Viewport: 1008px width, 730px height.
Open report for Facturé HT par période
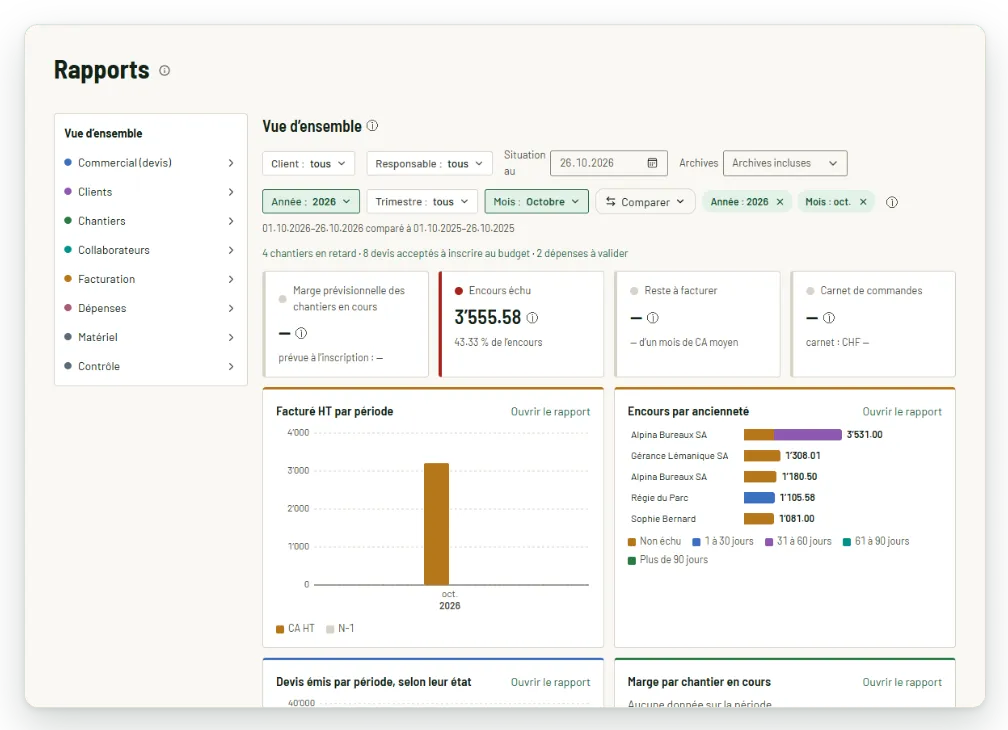point(550,412)
